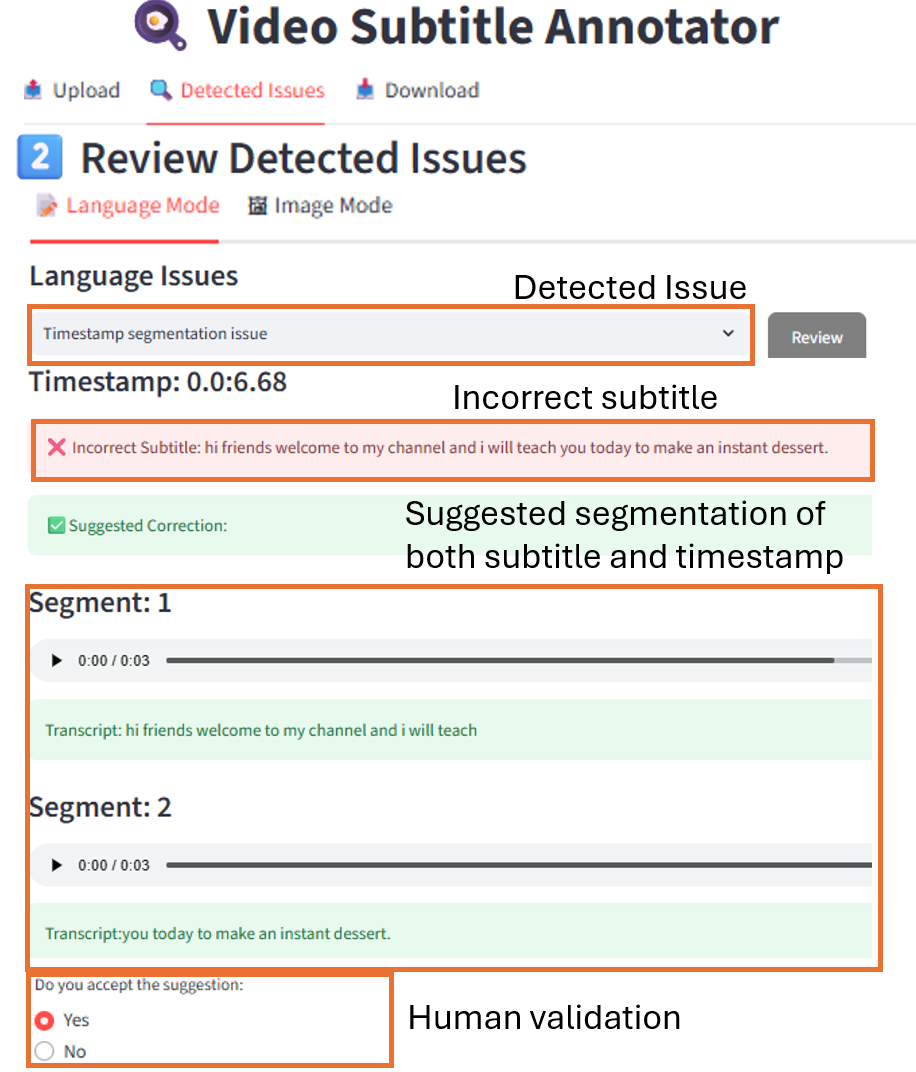The width and height of the screenshot is (916, 1072).
Task: Play Segment 1 audio clip
Action: click(x=57, y=660)
